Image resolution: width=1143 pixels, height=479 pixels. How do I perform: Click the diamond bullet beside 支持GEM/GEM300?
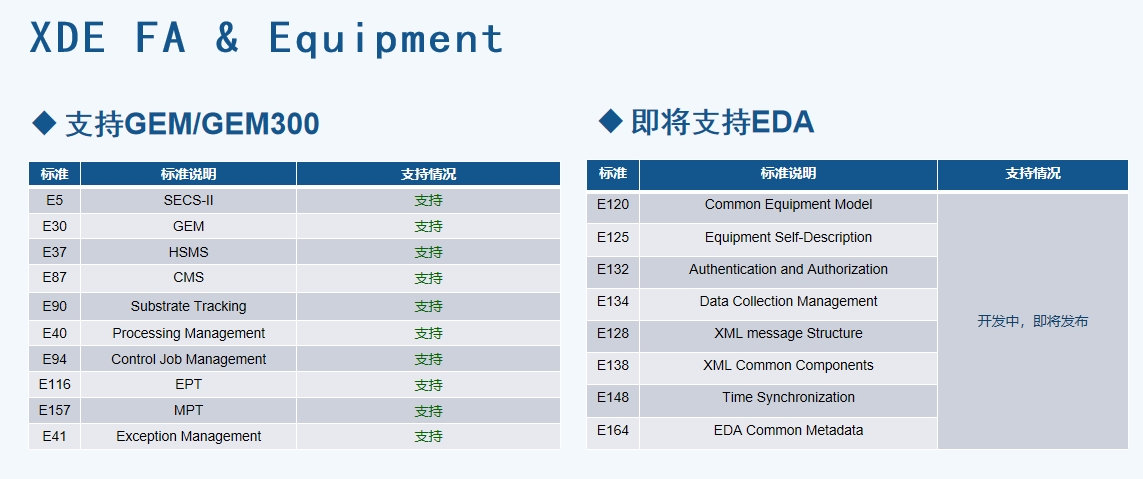(x=45, y=123)
